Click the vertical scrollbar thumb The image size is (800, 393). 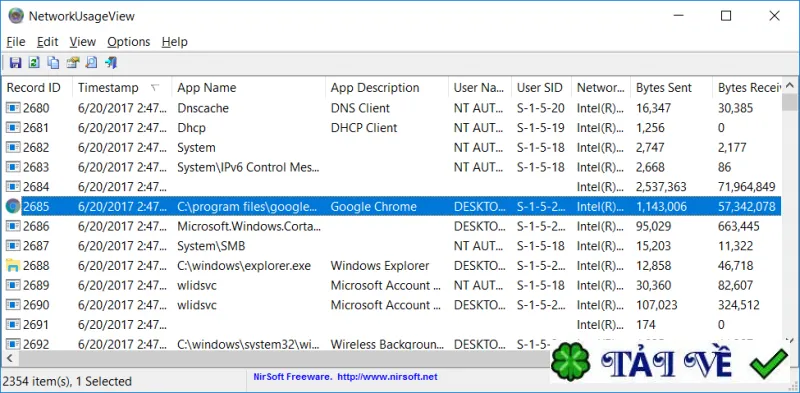[x=790, y=102]
